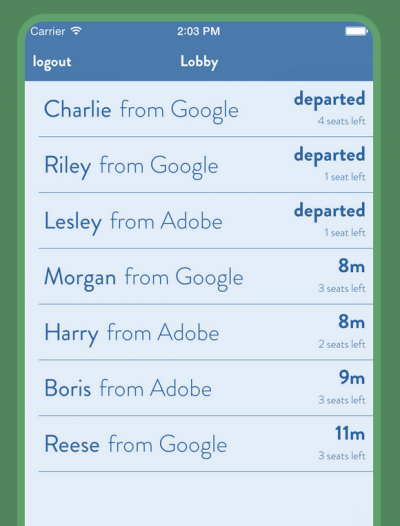The height and width of the screenshot is (526, 400).
Task: Click Riley's departed status label
Action: pyautogui.click(x=330, y=155)
